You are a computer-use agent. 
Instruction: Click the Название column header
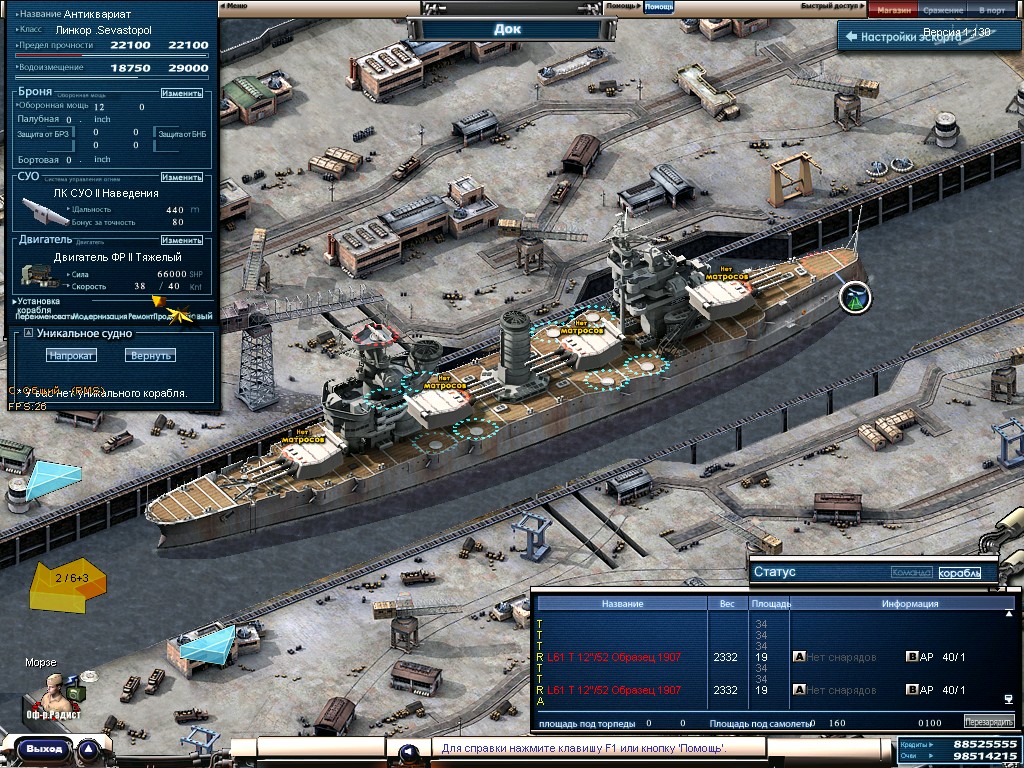click(x=622, y=603)
